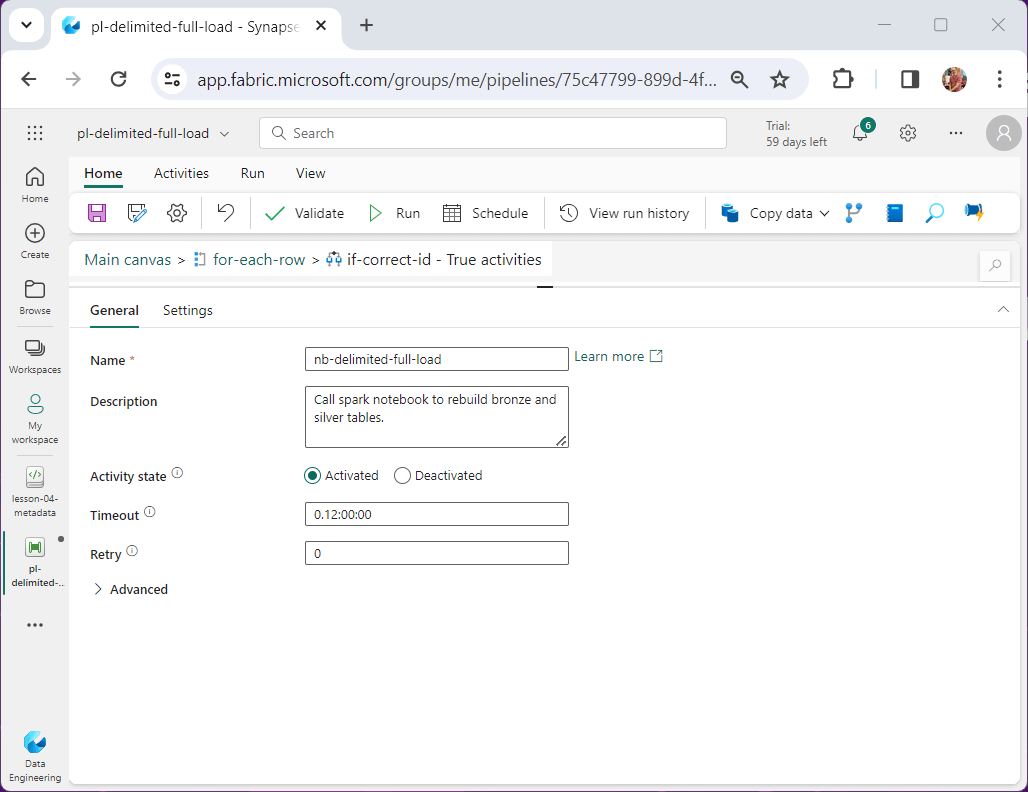Click the Undo arrow icon
Screen dimensions: 1028x792
coord(226,212)
